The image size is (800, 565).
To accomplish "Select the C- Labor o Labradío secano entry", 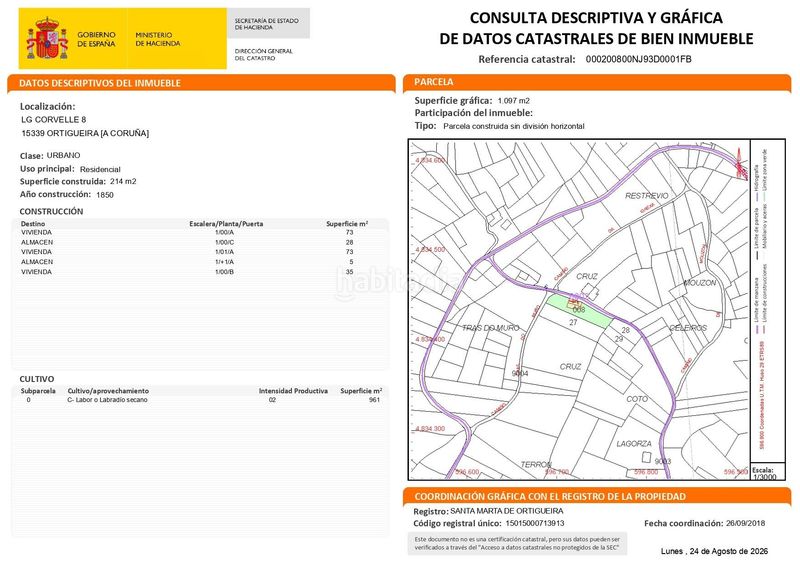I will click(x=107, y=400).
